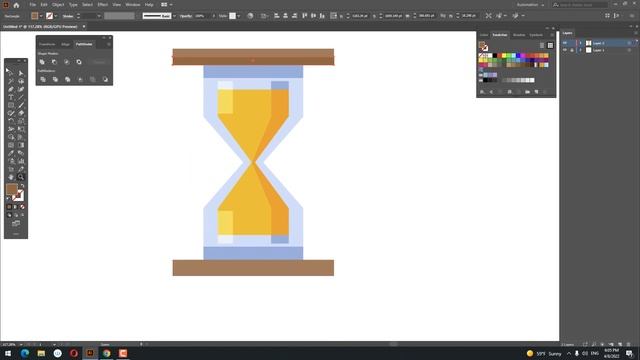
Task: Click the Minus Back pathfinder icon
Action: click(x=105, y=79)
